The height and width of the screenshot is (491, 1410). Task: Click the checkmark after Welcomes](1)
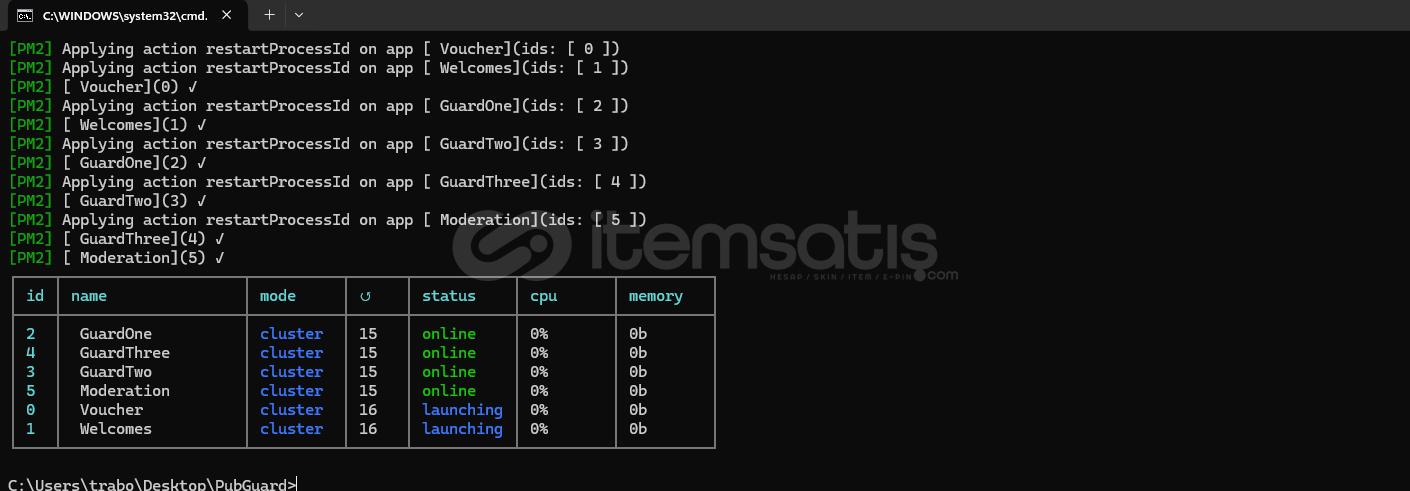pyautogui.click(x=201, y=125)
